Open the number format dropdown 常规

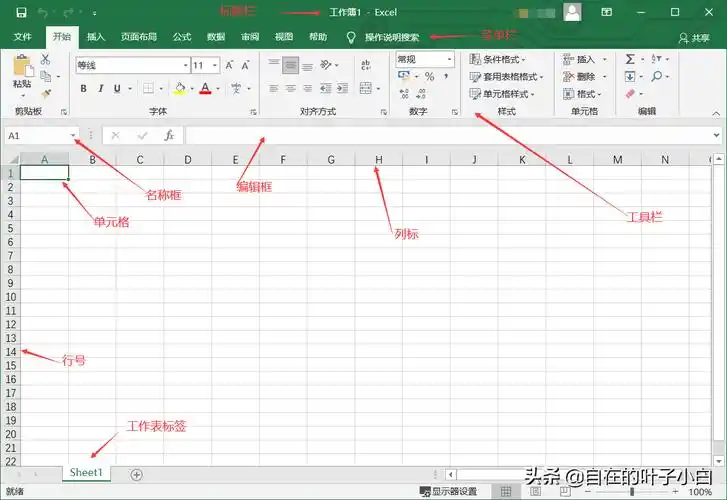tap(449, 59)
